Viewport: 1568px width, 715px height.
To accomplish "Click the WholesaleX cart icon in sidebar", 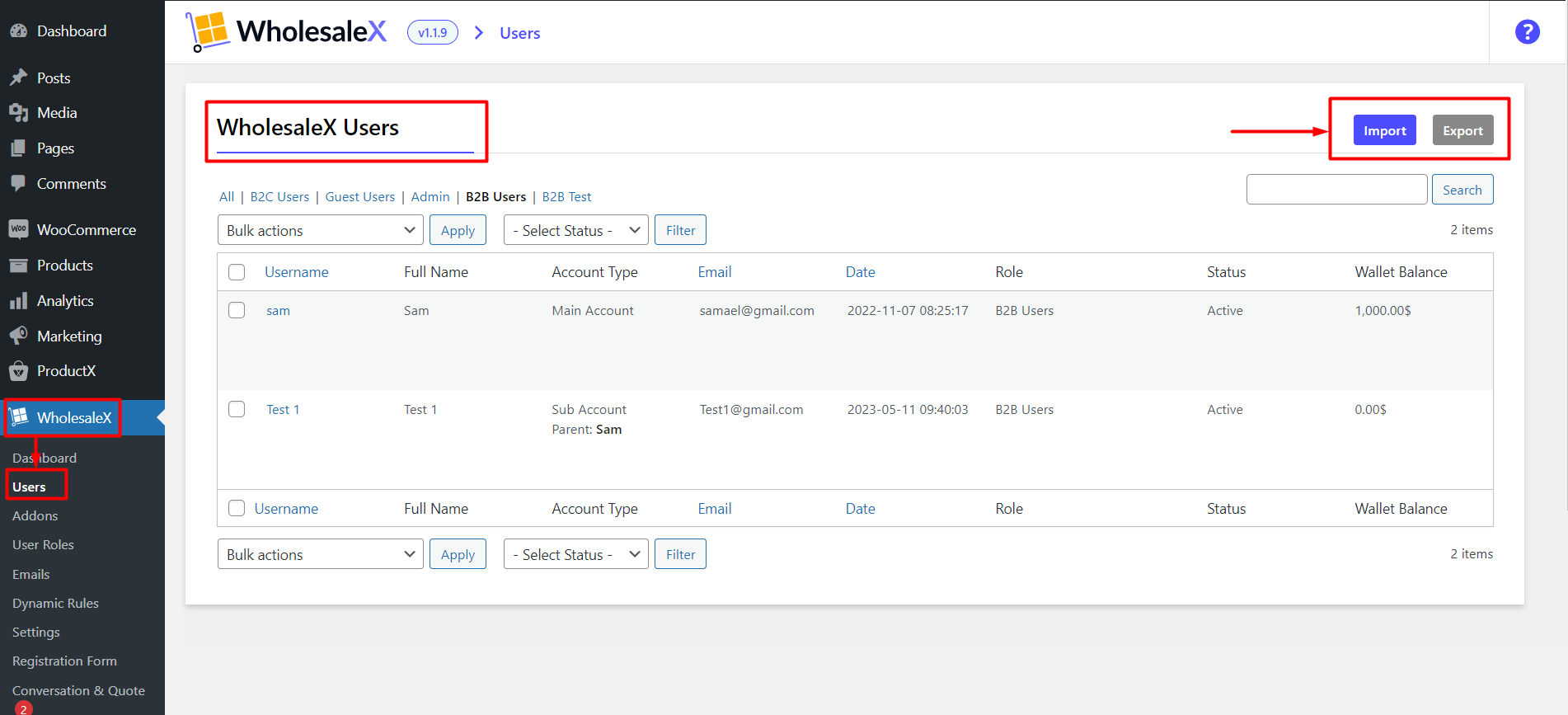I will click(19, 417).
